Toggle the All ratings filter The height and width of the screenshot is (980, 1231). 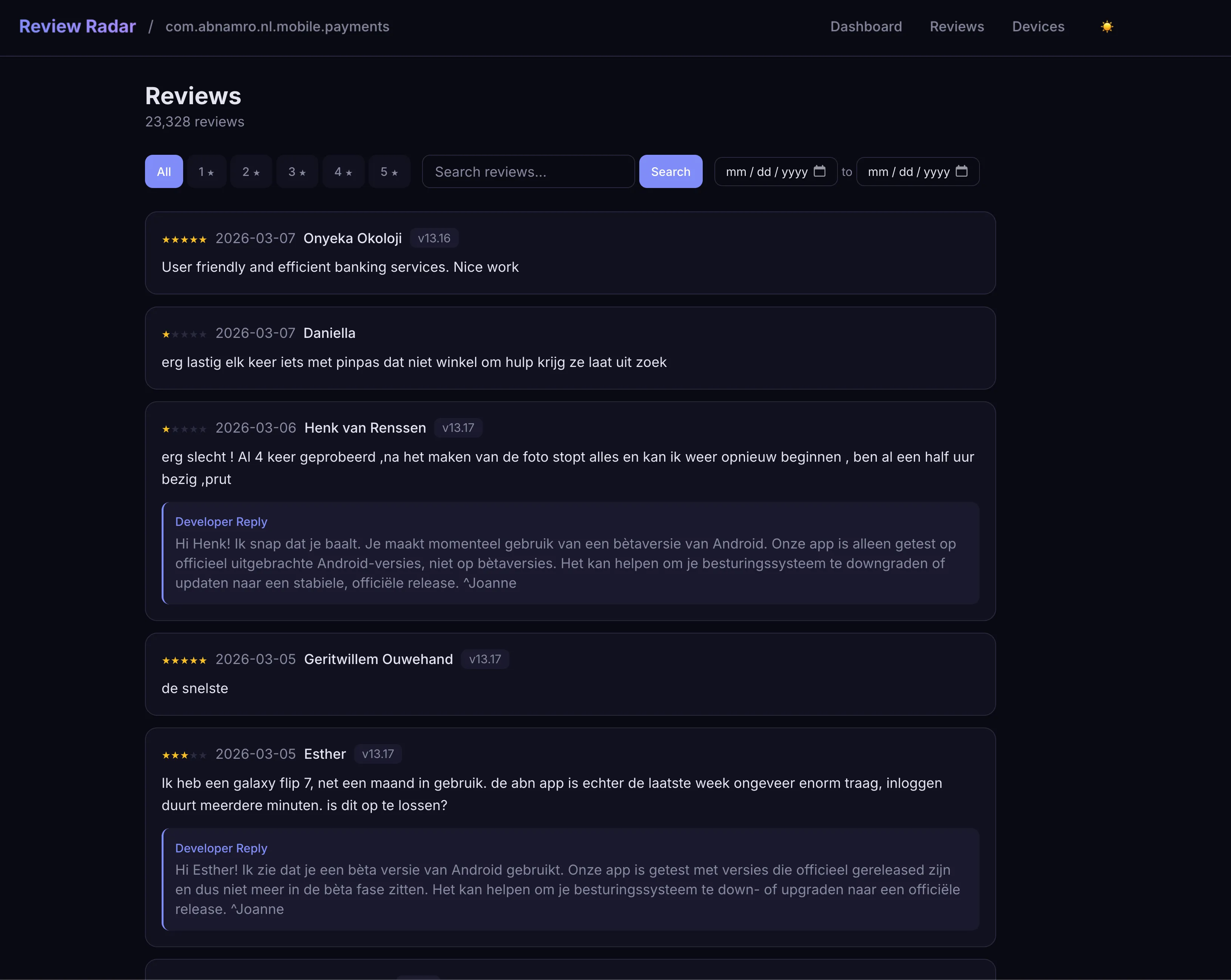tap(163, 171)
